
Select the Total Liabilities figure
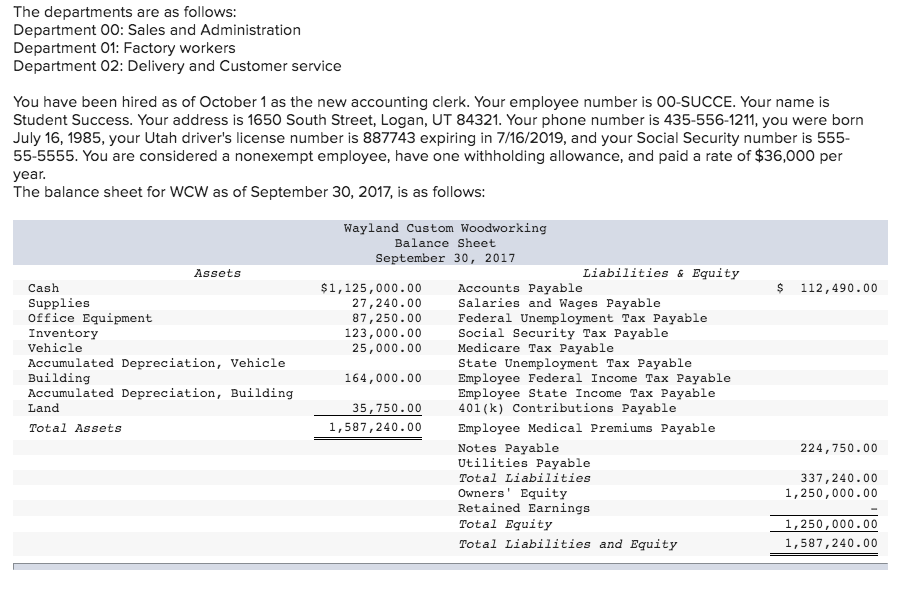point(843,478)
